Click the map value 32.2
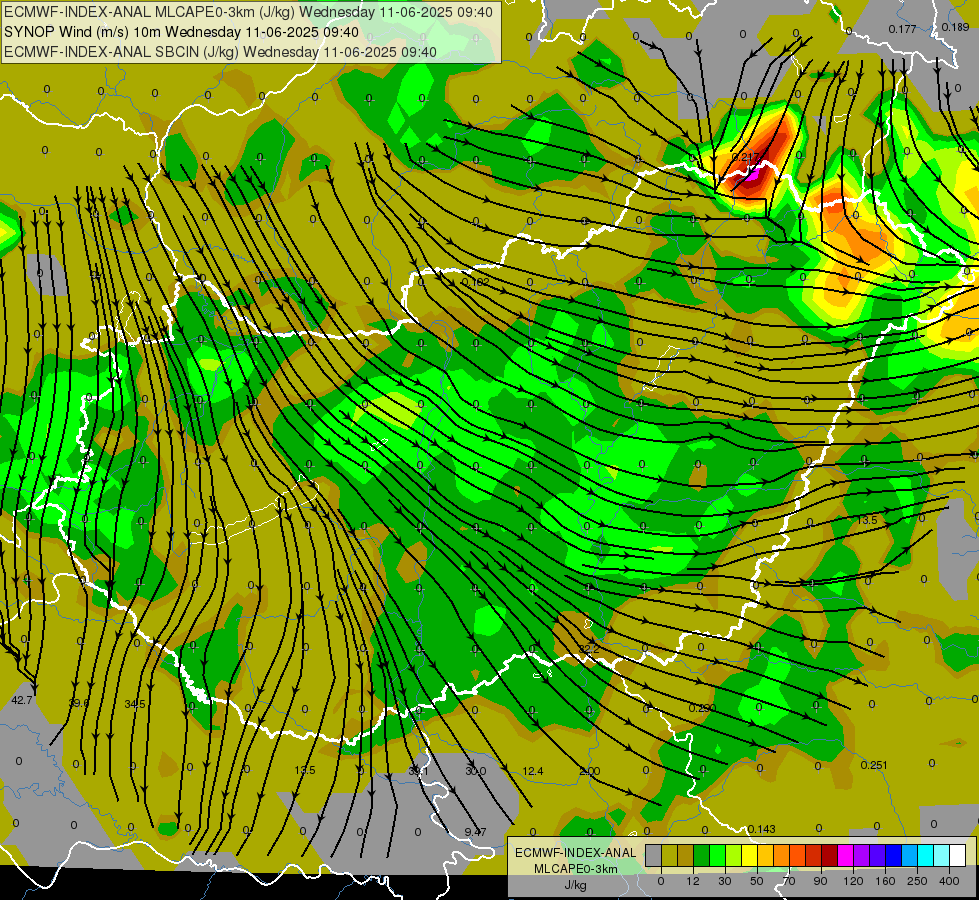The width and height of the screenshot is (979, 900). [x=588, y=649]
